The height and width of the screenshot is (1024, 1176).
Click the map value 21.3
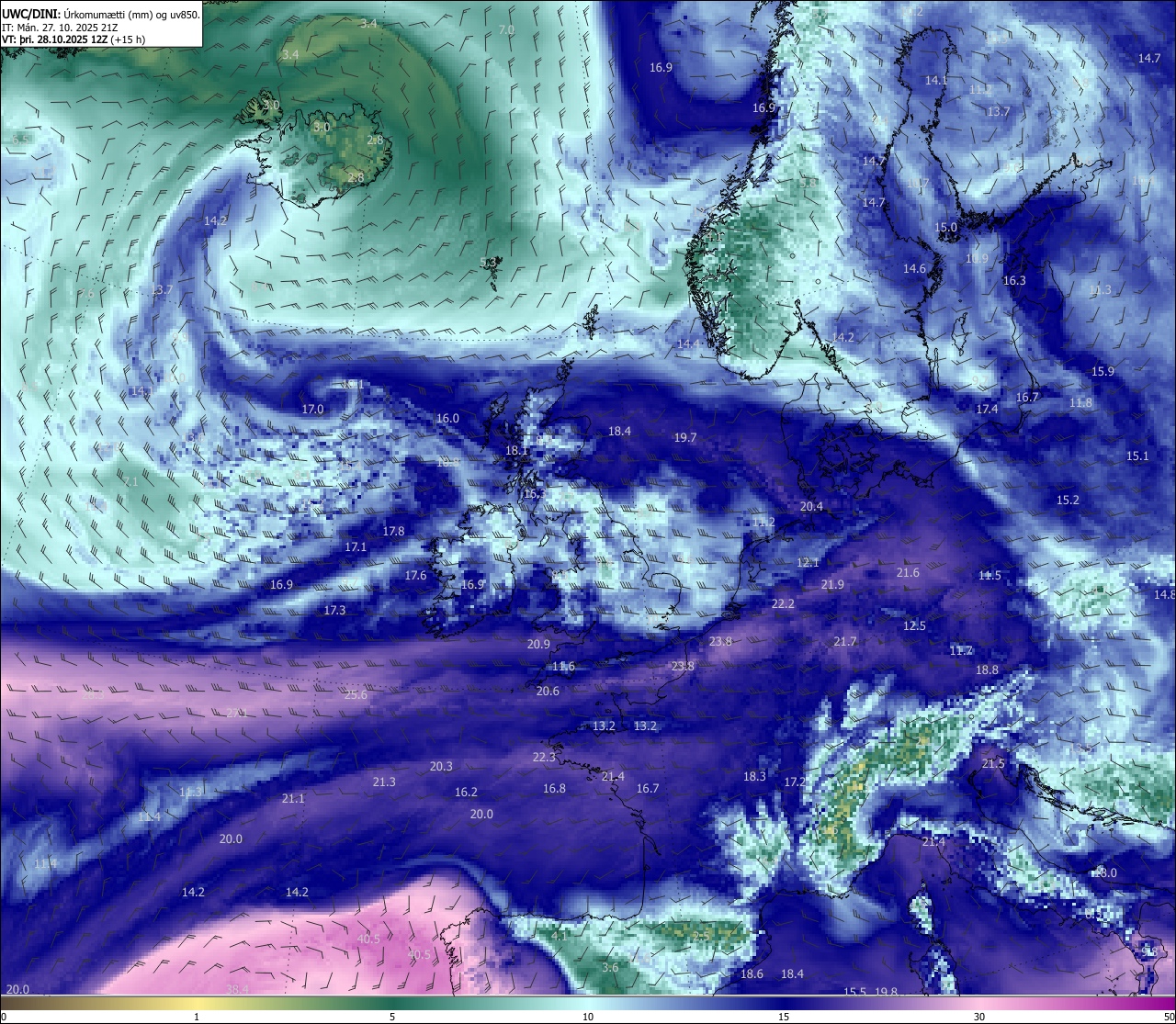(x=384, y=782)
